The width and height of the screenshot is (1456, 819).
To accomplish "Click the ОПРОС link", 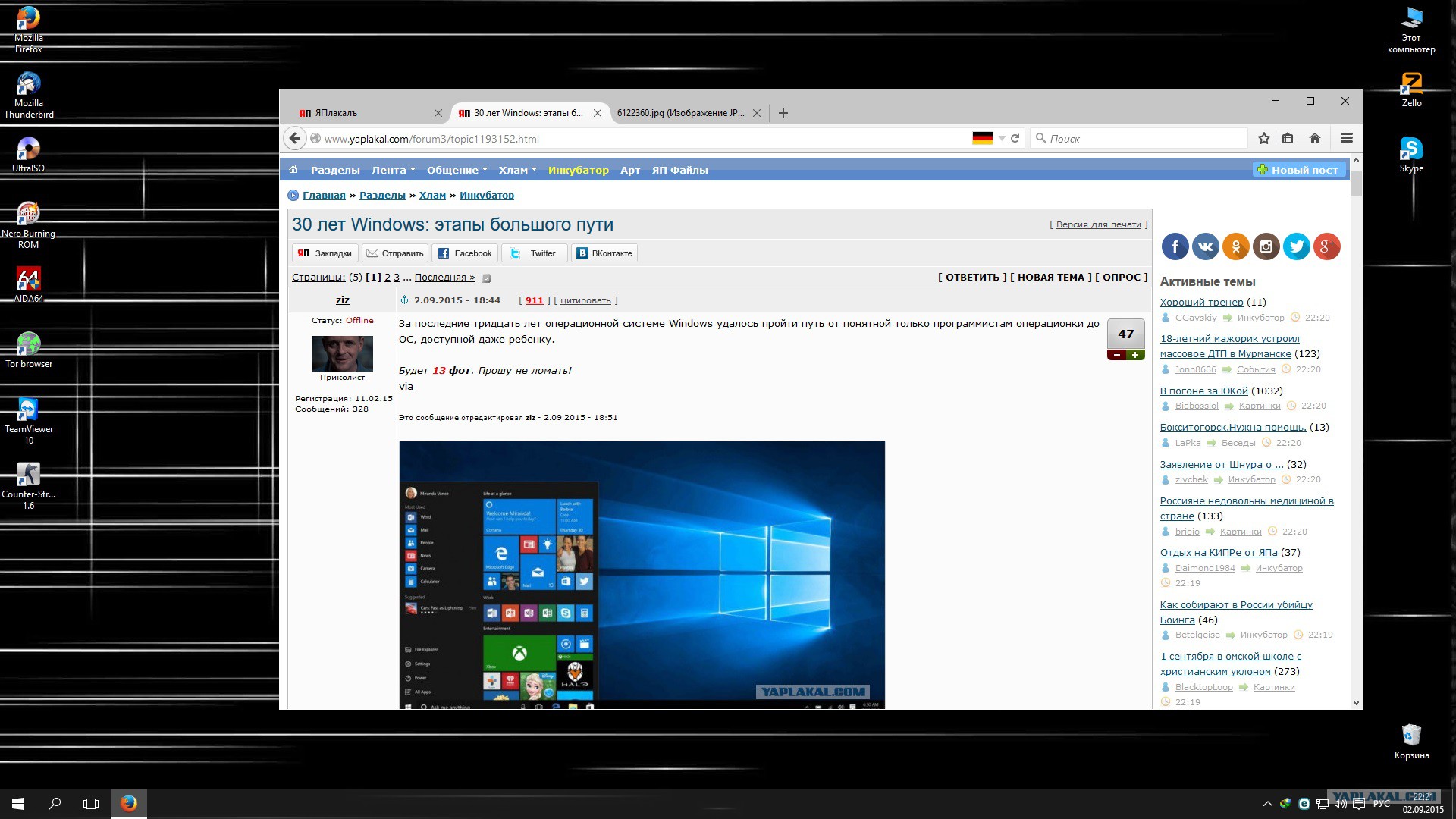I will coord(1122,278).
